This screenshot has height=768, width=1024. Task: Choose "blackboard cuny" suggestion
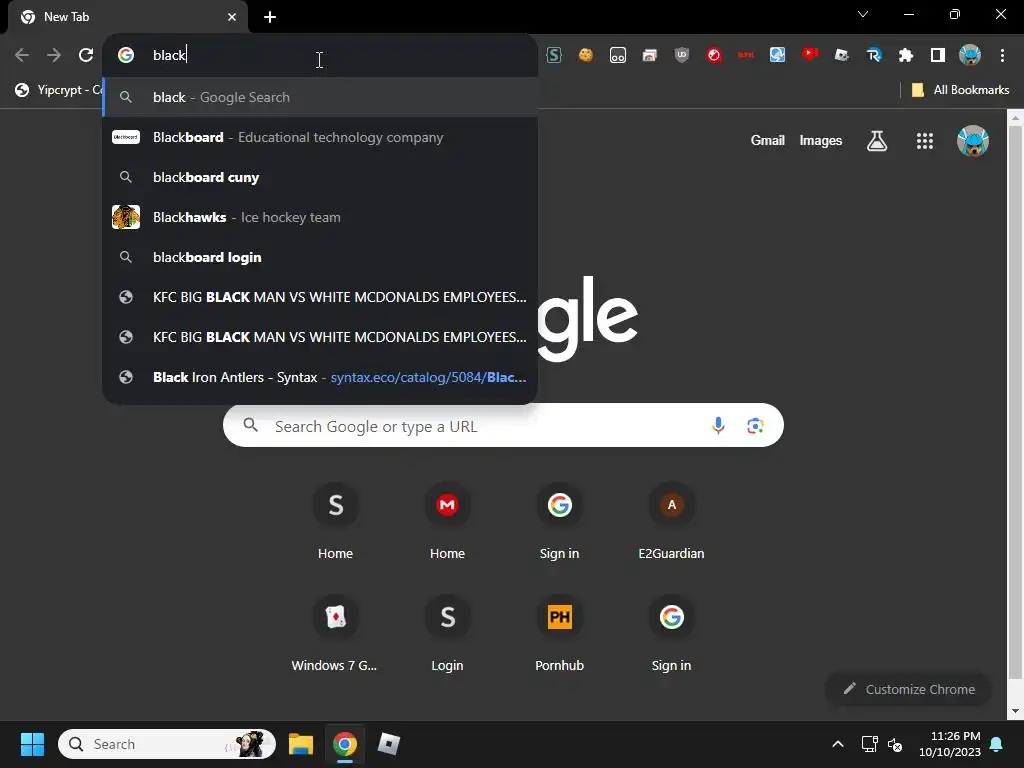click(x=320, y=177)
